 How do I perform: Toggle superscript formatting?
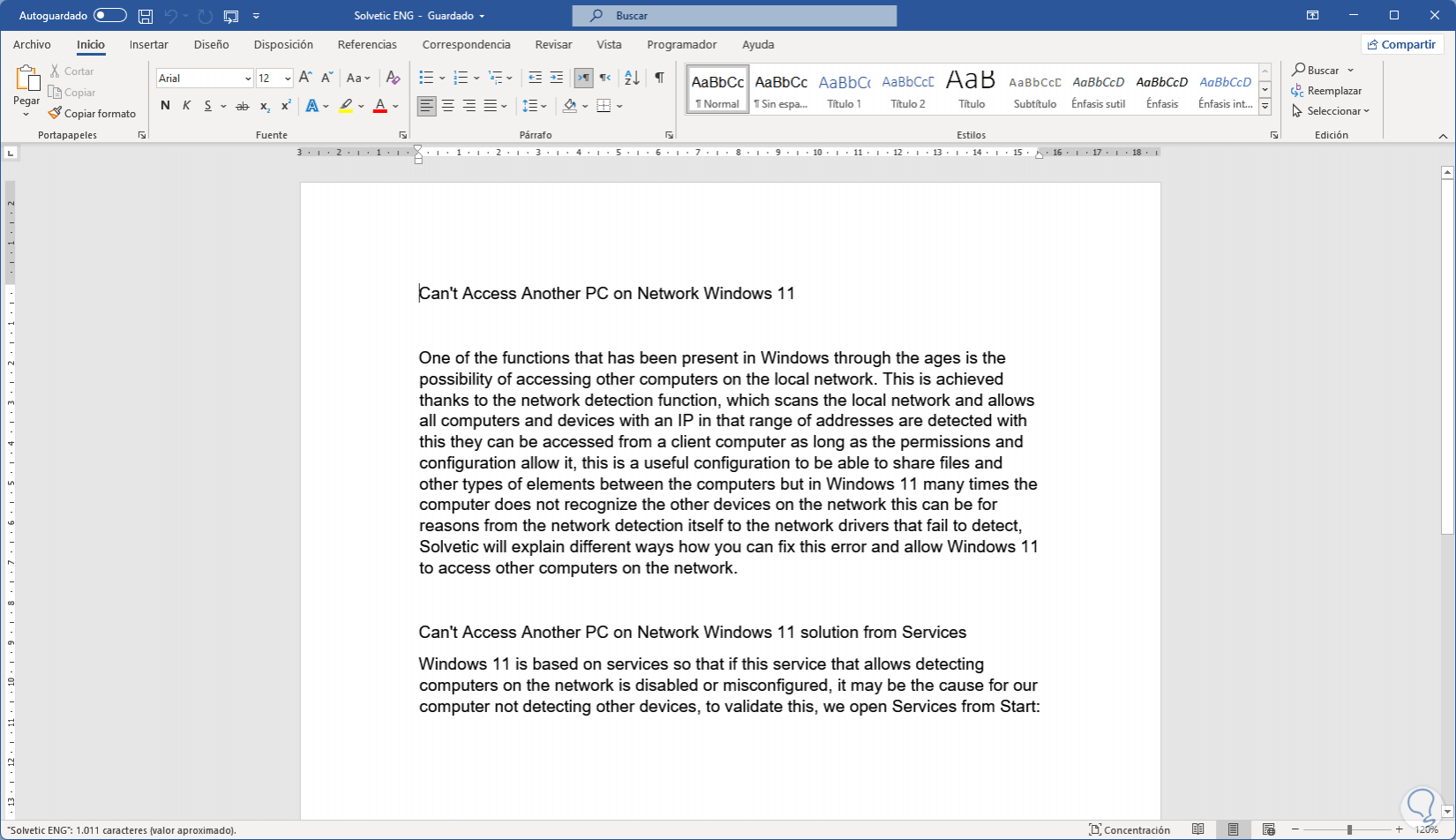coord(286,106)
